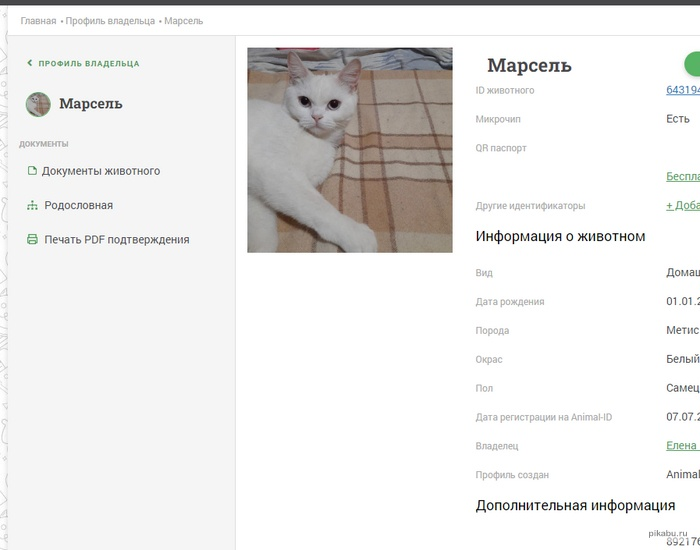Select Печать PDF подтверждения
Screen dimensions: 700x550
(117, 240)
